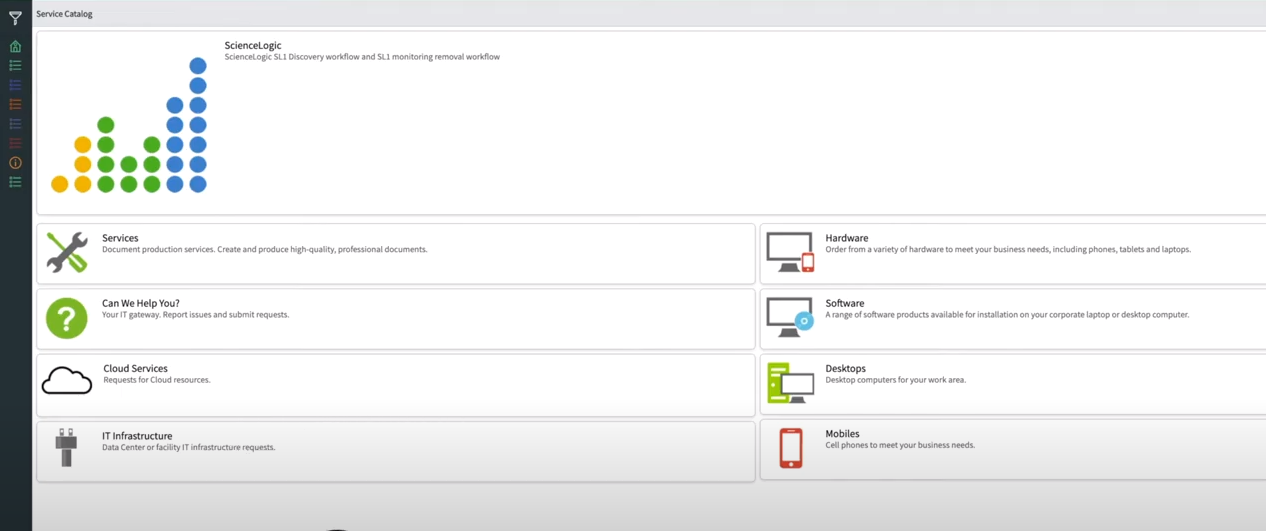Screen dimensions: 1266x531
Task: Open the Can We Help You? category
Action: tap(141, 303)
